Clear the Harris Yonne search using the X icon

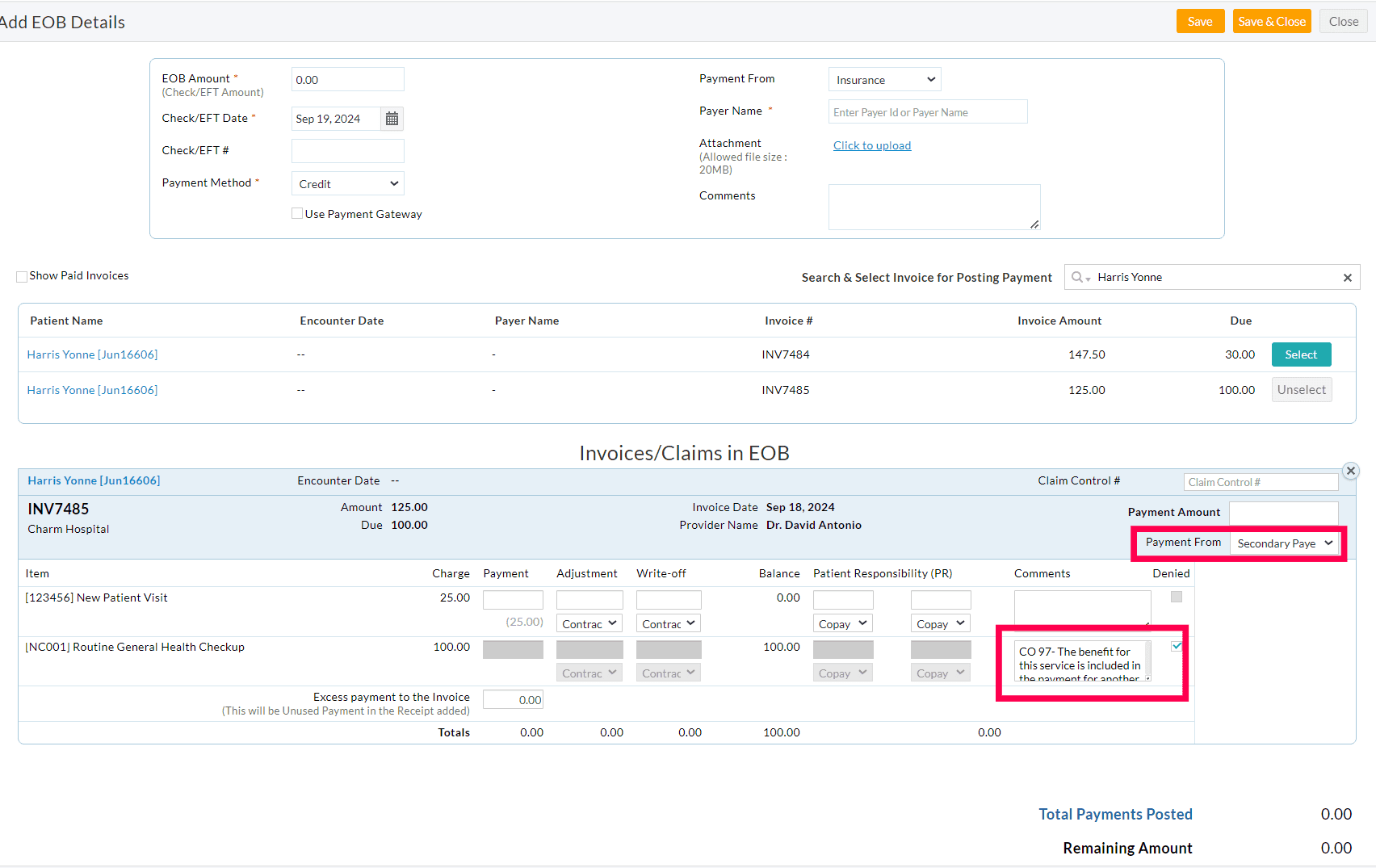pyautogui.click(x=1348, y=277)
